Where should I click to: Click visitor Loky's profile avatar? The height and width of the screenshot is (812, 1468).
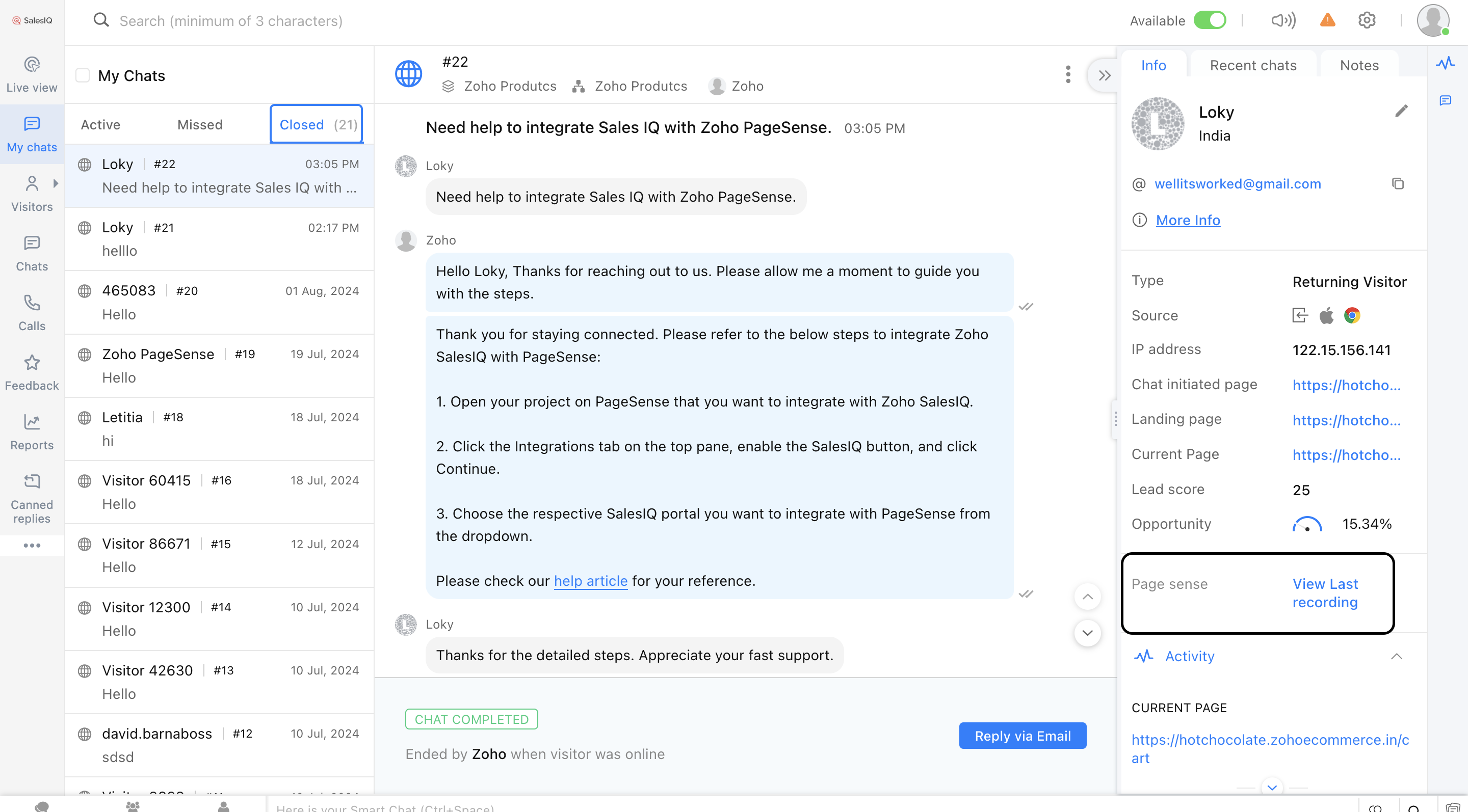pyautogui.click(x=1158, y=123)
